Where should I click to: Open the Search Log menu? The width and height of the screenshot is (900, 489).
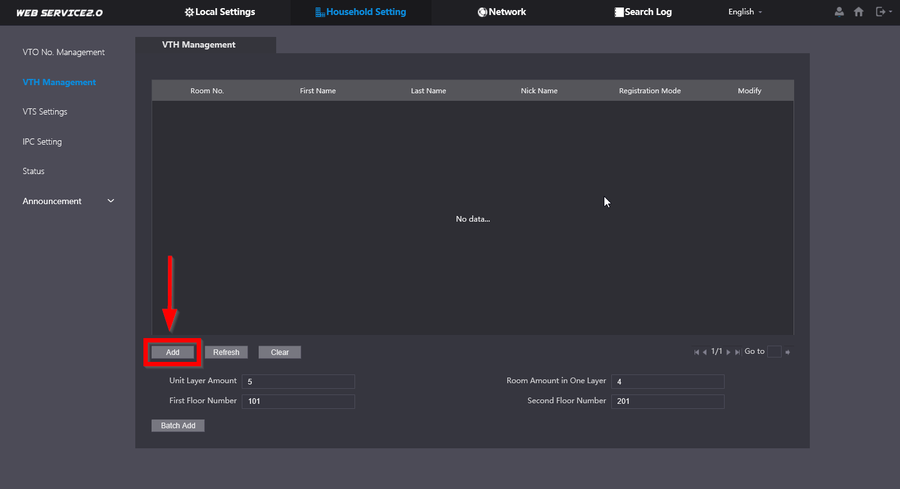[x=642, y=12]
